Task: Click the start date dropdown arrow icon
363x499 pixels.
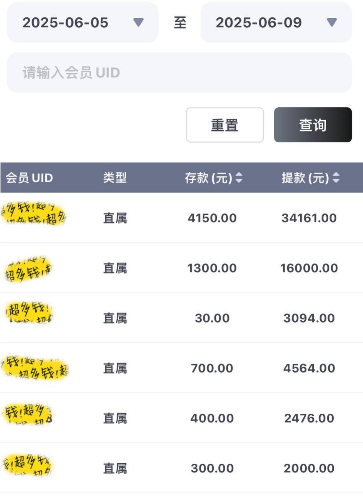Action: (x=138, y=22)
